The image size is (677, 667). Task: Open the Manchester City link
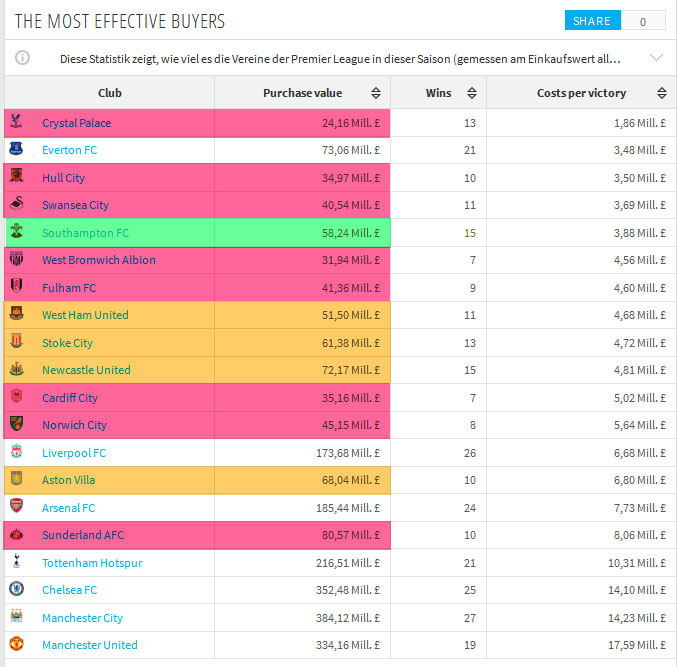[82, 618]
